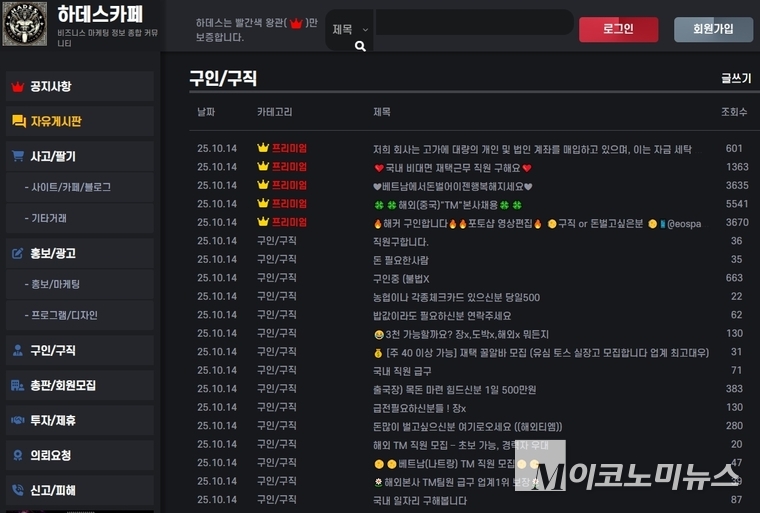Click the person icon beside 구인/구직
Screen dimensions: 760x513
click(17, 351)
